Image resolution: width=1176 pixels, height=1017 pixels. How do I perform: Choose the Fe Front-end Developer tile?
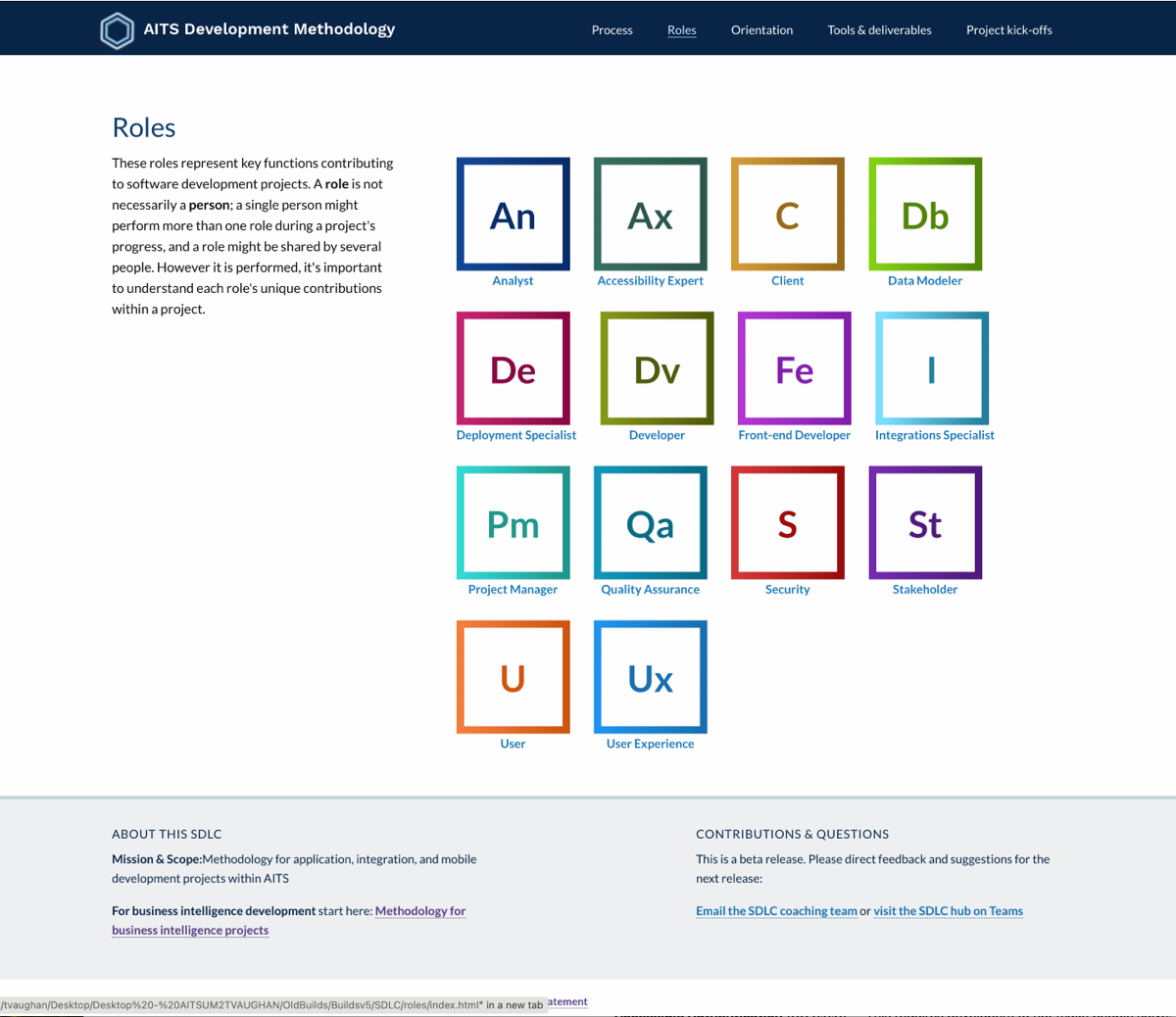click(795, 368)
